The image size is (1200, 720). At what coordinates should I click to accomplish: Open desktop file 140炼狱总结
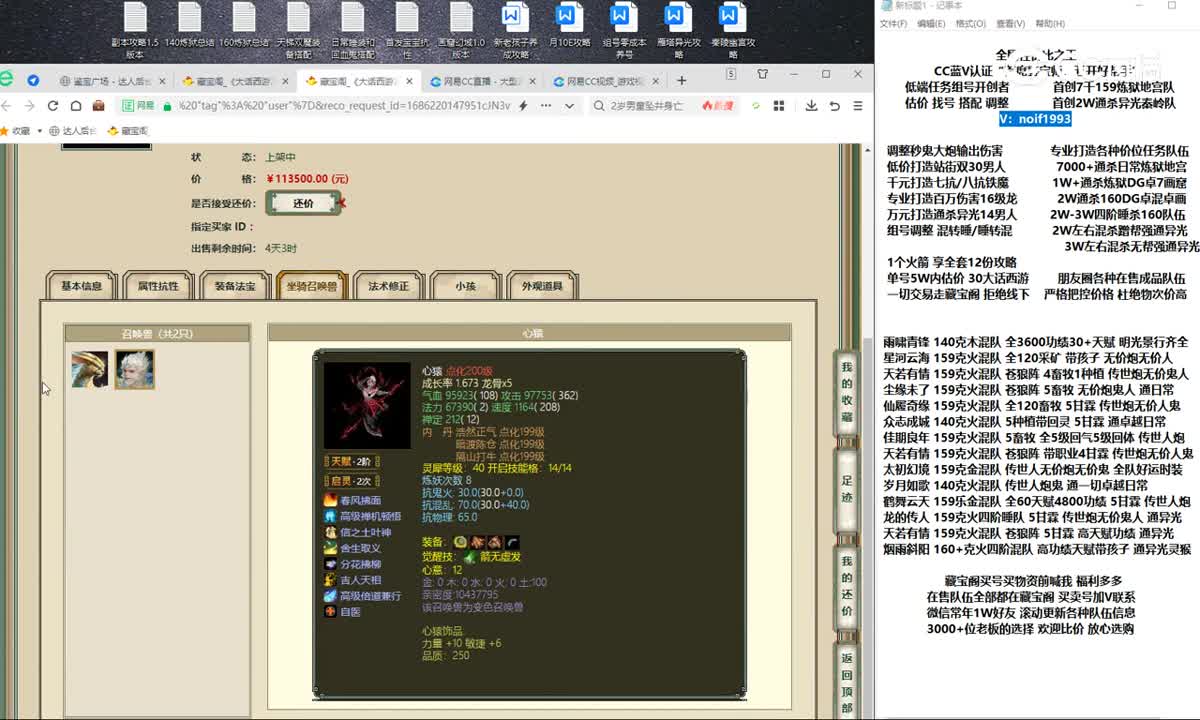pos(189,25)
